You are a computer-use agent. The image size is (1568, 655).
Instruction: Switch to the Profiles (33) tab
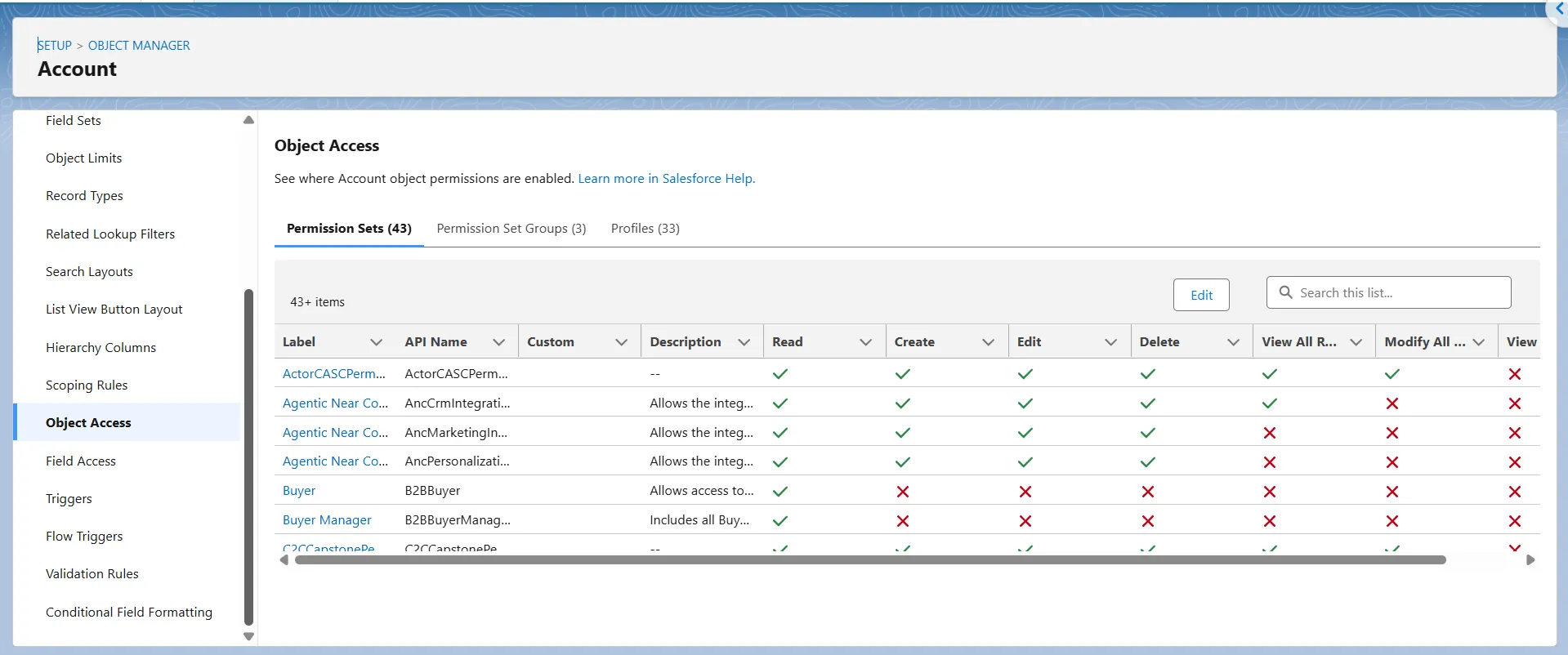coord(646,229)
